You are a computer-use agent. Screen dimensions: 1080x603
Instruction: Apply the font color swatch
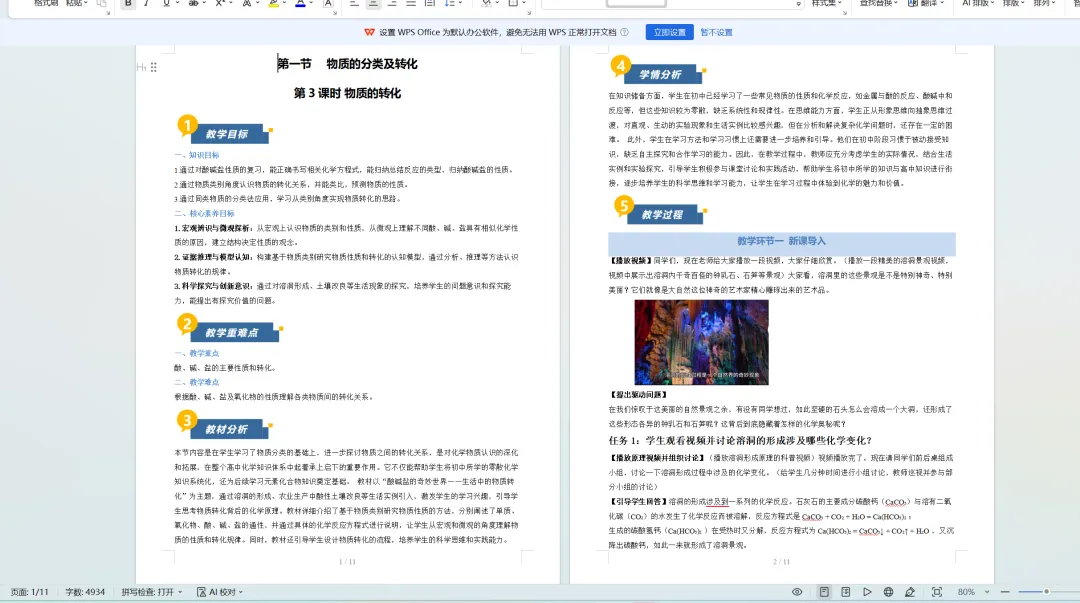click(x=300, y=3)
